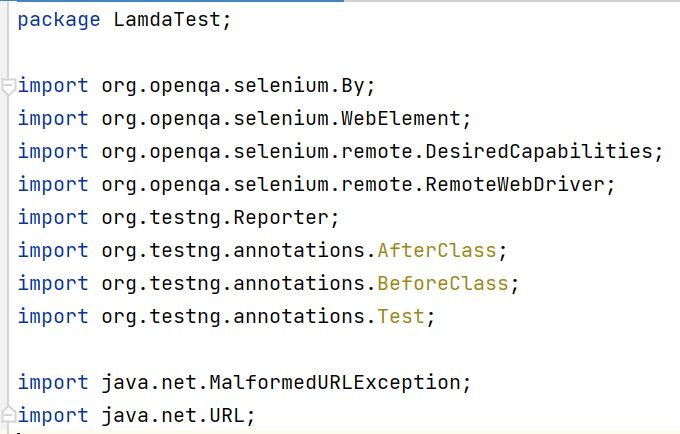
Task: Click the fold end marker beside java.net.URL import
Action: point(8,414)
